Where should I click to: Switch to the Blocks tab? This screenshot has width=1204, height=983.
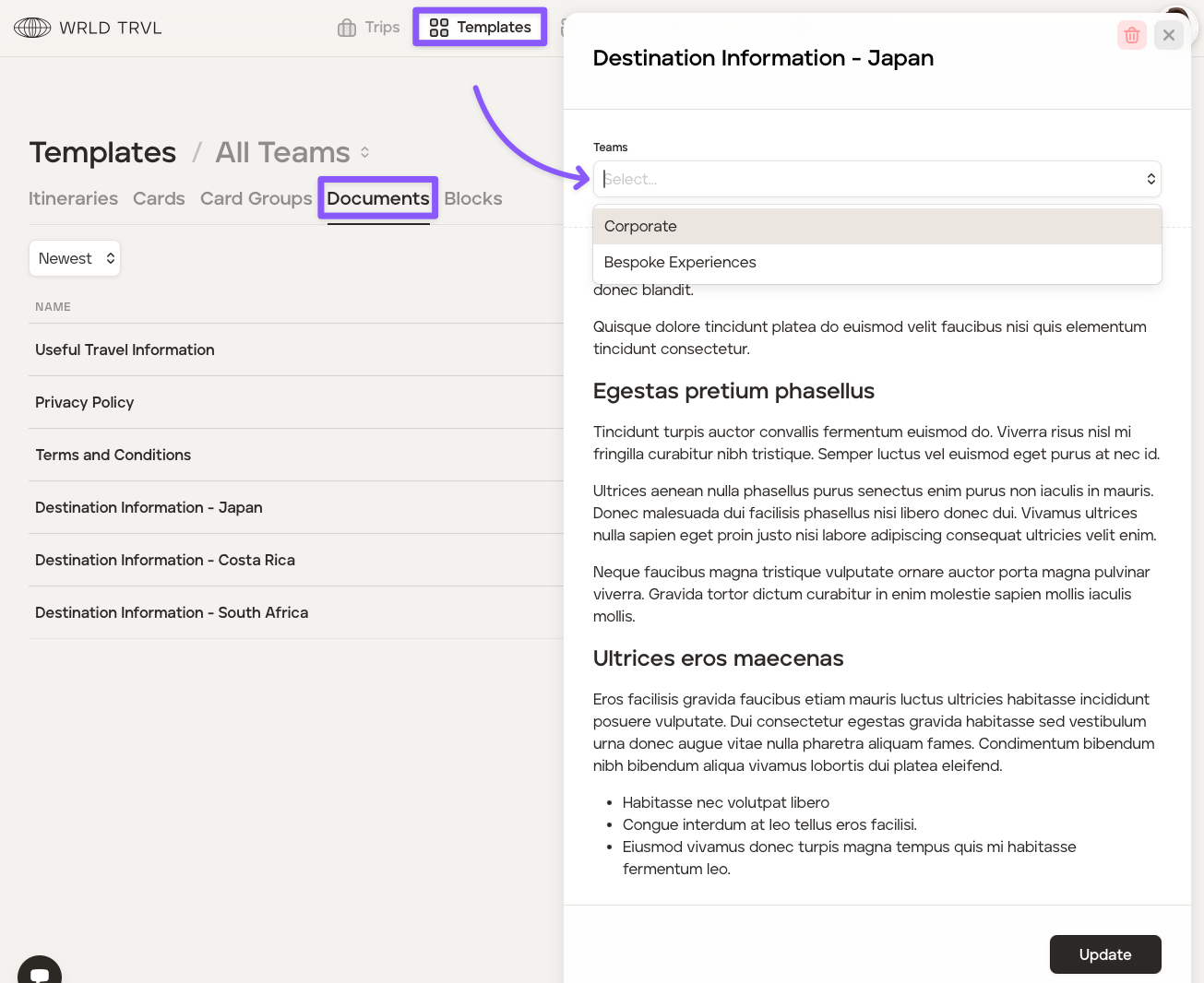[473, 198]
